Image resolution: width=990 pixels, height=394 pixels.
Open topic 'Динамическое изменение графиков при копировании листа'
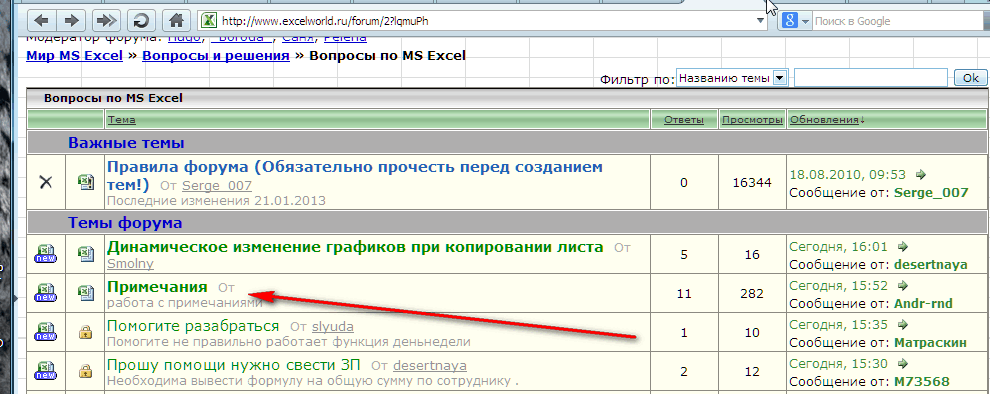tap(355, 247)
